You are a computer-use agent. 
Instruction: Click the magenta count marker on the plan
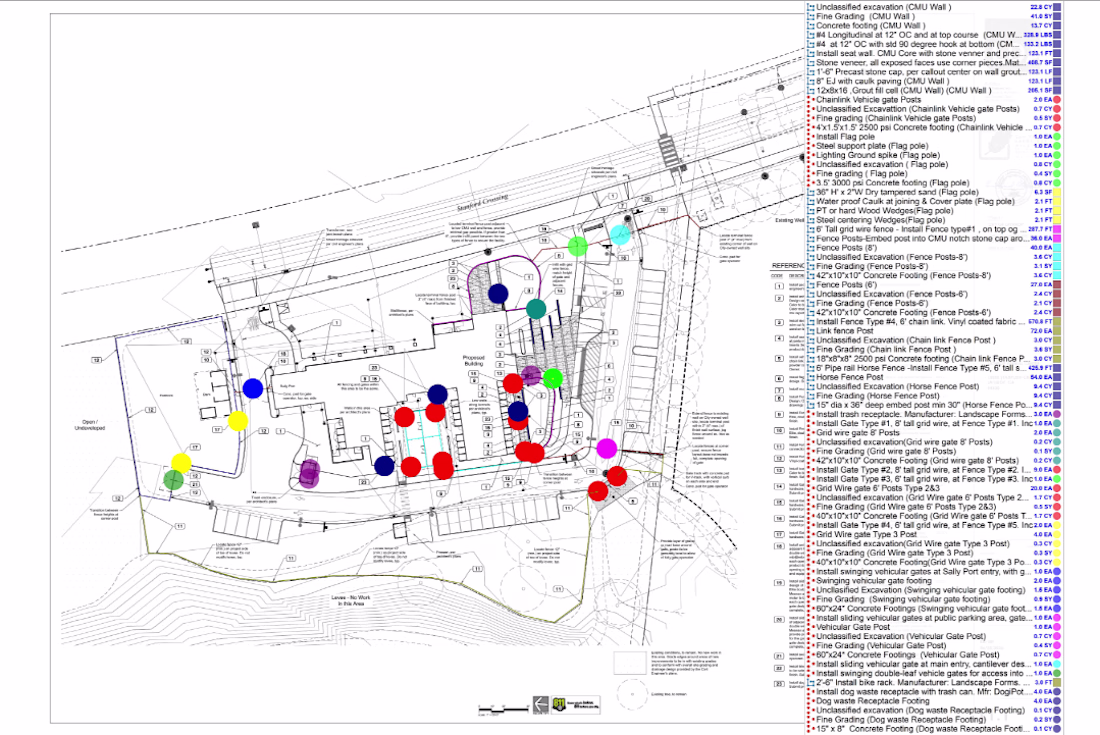[607, 447]
